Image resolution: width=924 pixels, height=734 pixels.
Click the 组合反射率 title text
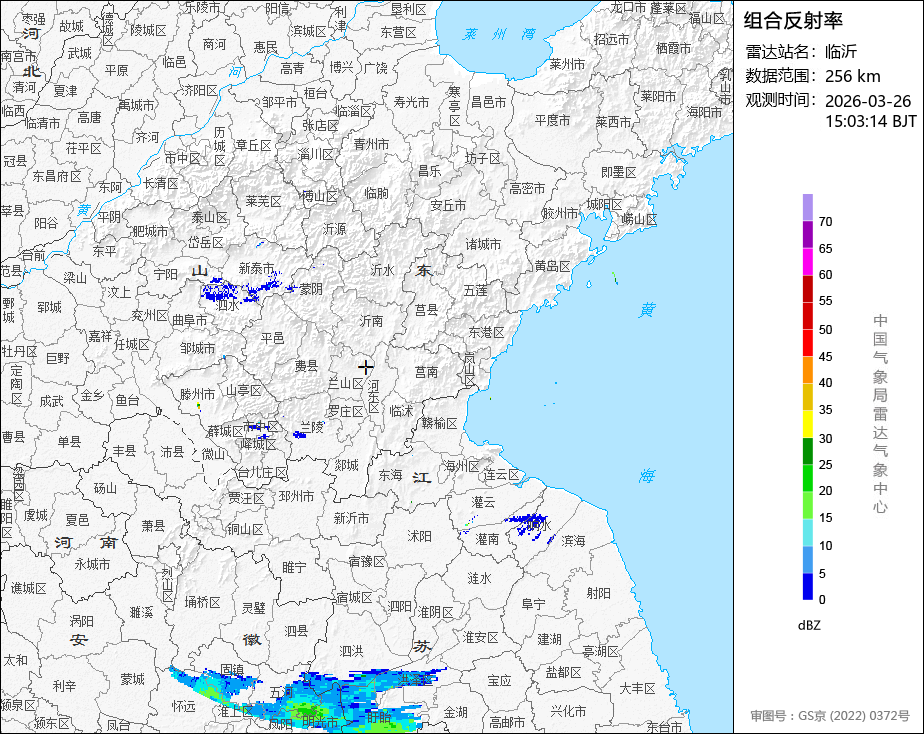[x=793, y=21]
